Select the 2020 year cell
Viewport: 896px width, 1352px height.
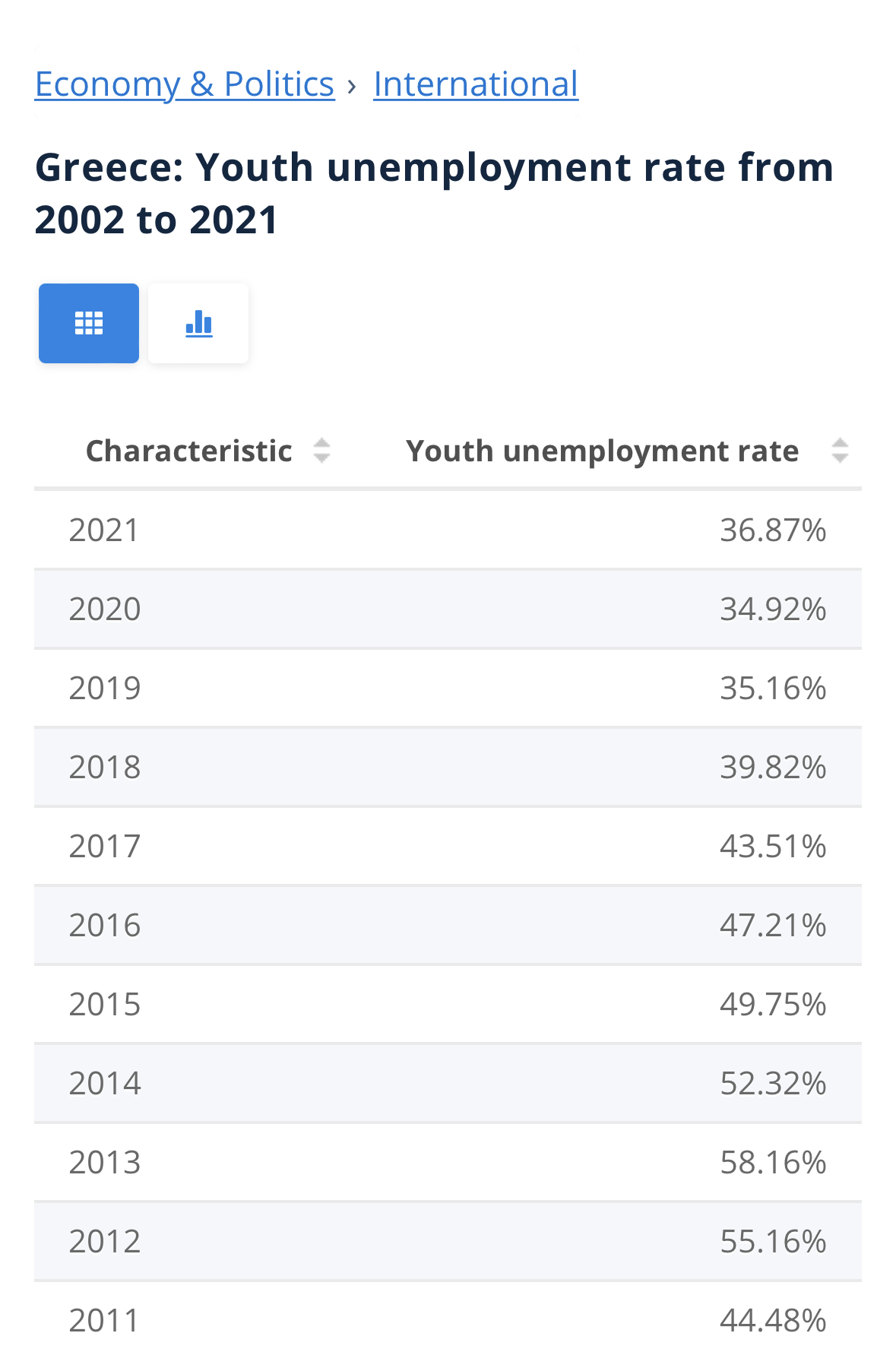(x=105, y=609)
